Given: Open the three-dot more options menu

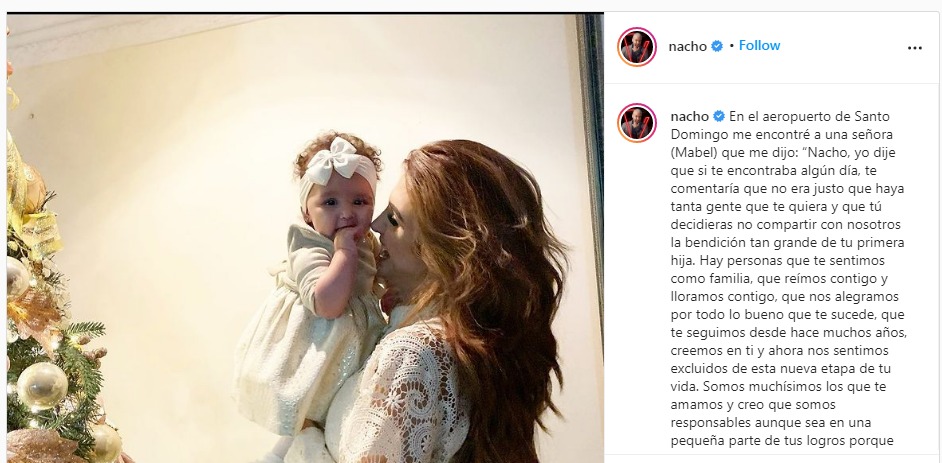Looking at the screenshot, I should pos(914,48).
